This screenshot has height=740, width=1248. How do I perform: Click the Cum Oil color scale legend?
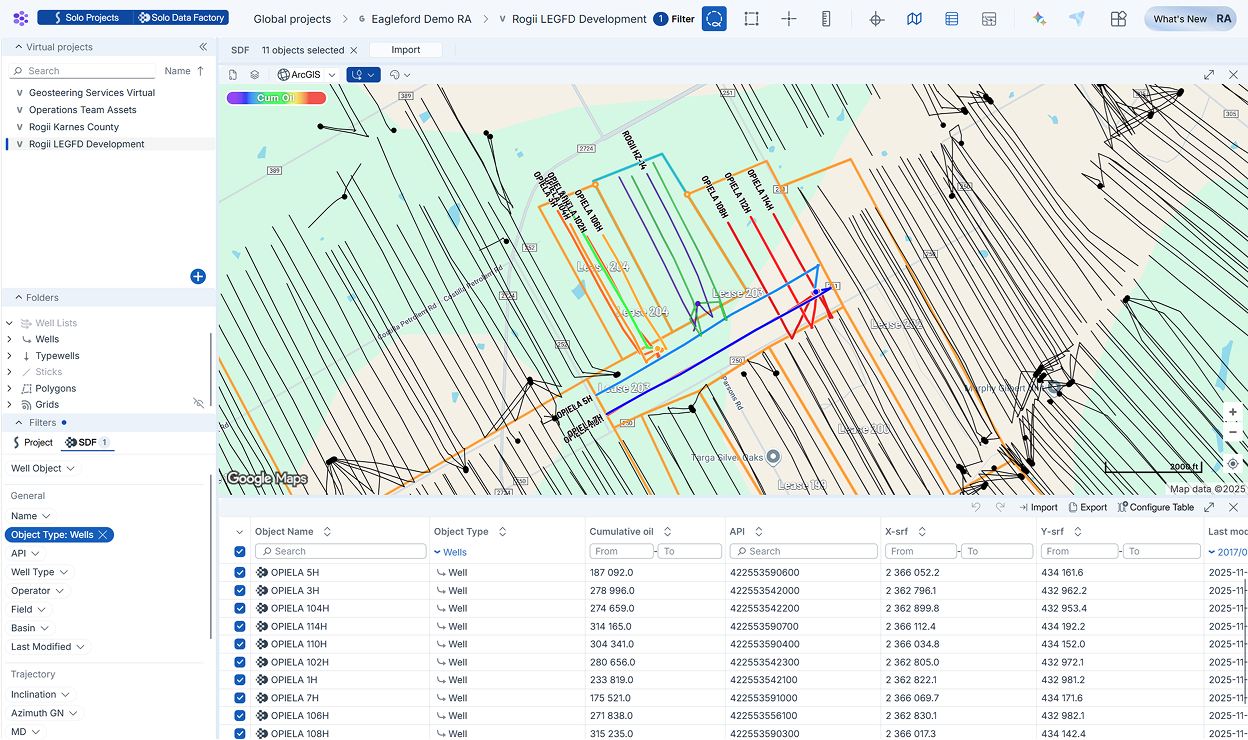coord(276,98)
